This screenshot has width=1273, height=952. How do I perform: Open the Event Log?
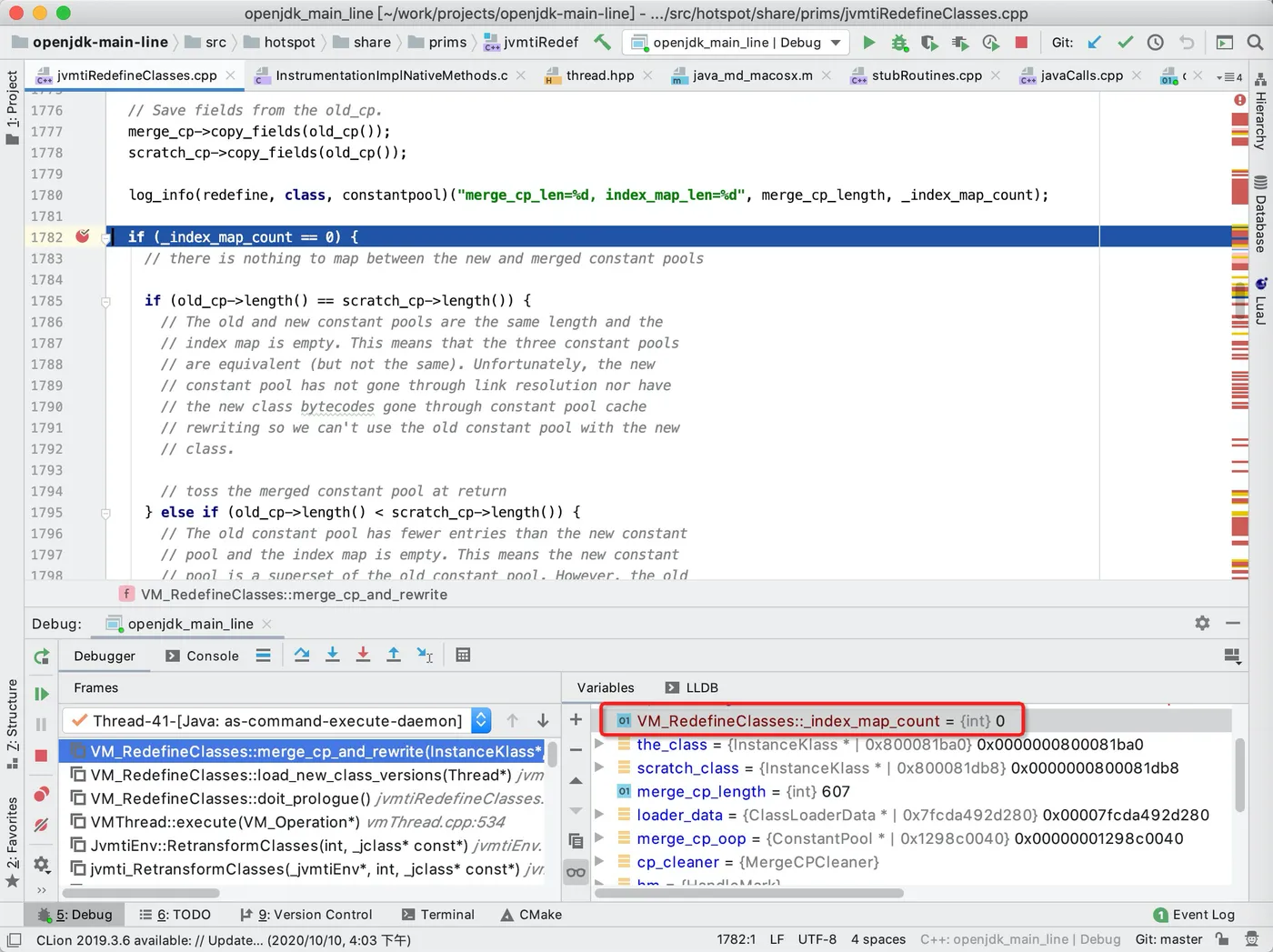click(x=1194, y=915)
